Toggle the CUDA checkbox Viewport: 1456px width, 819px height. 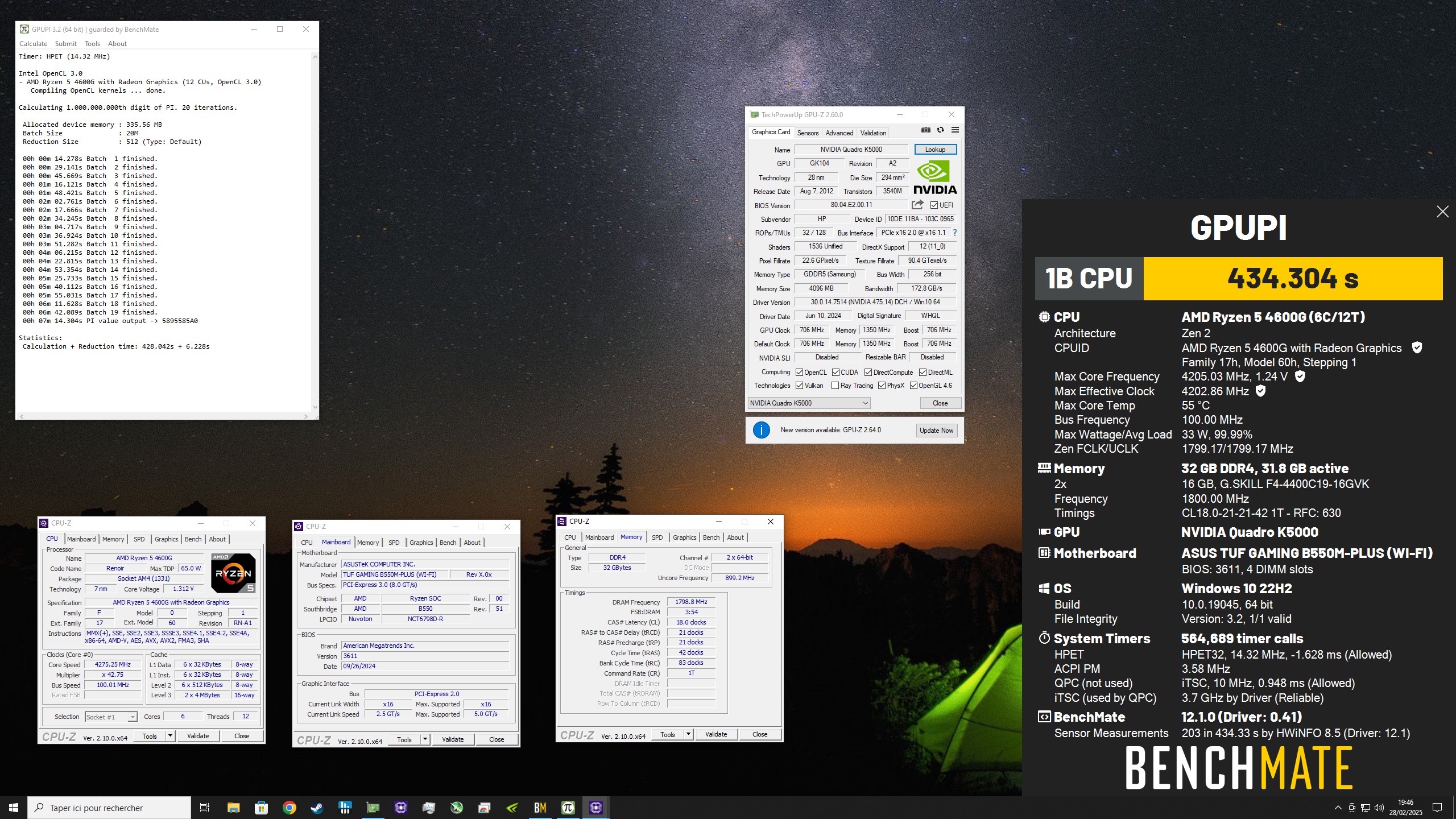click(x=835, y=373)
